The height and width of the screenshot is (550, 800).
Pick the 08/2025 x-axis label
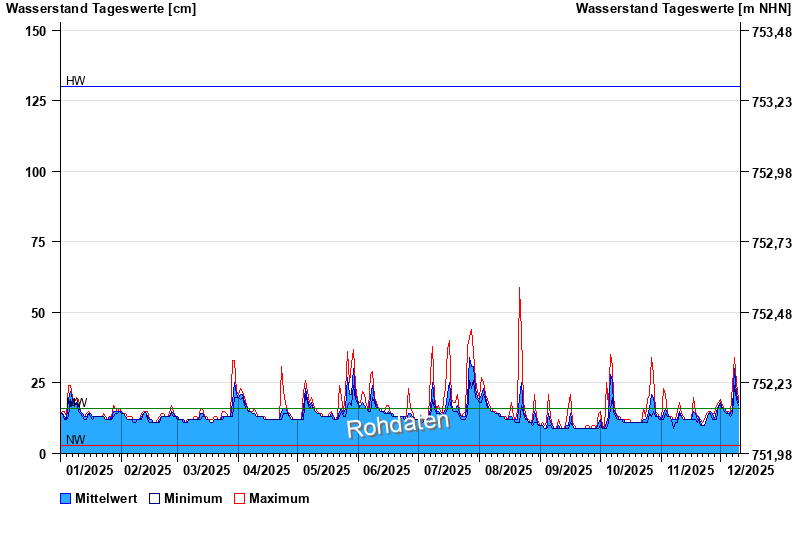tap(507, 469)
